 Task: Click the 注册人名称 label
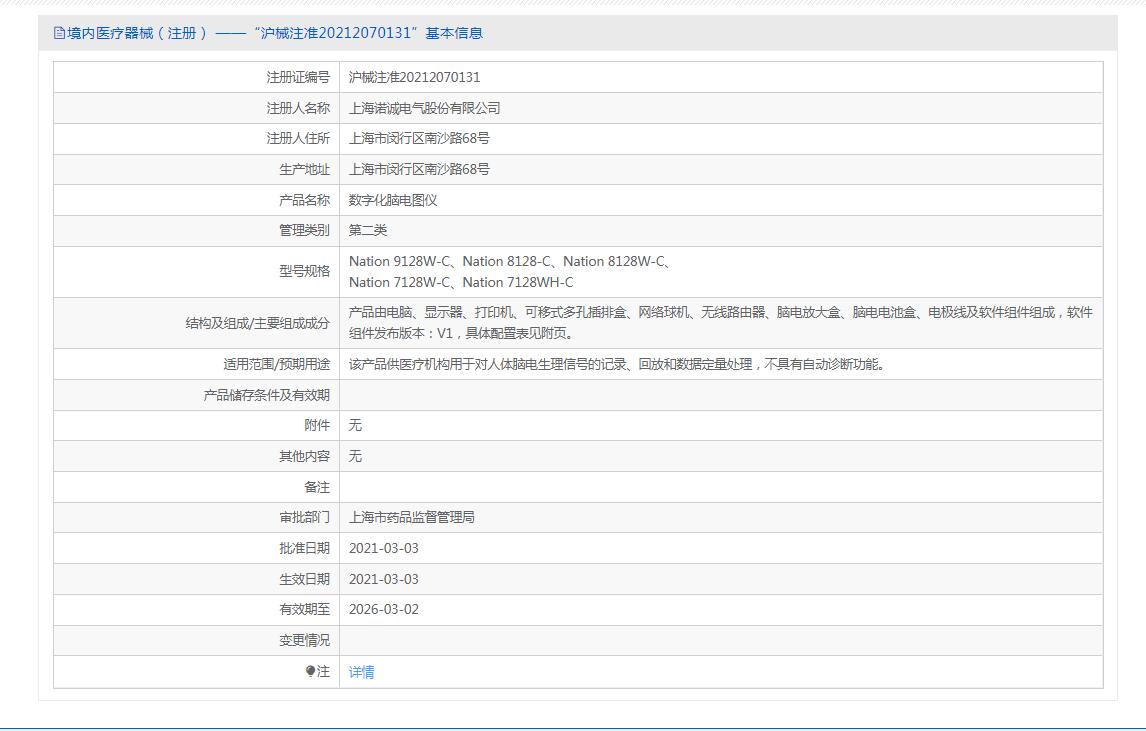[298, 108]
